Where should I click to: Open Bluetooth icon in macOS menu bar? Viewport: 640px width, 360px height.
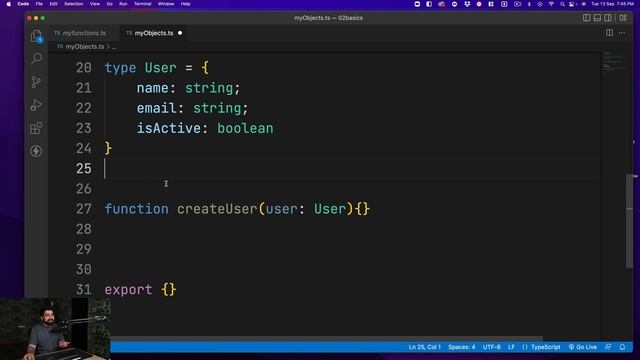click(x=529, y=4)
